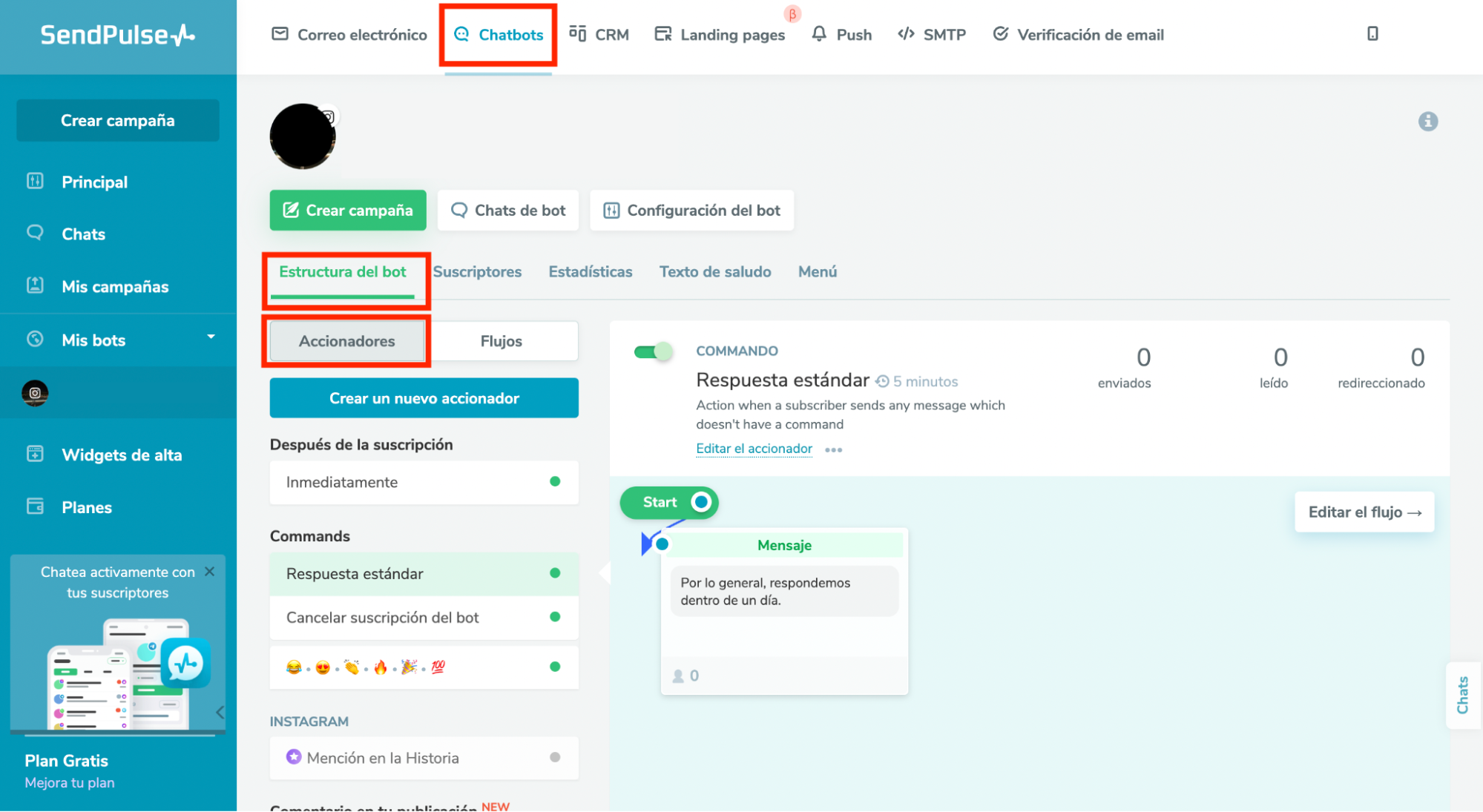Select Cancelar suscripción del bot trigger
Screen dimensions: 1483x812
click(x=424, y=617)
